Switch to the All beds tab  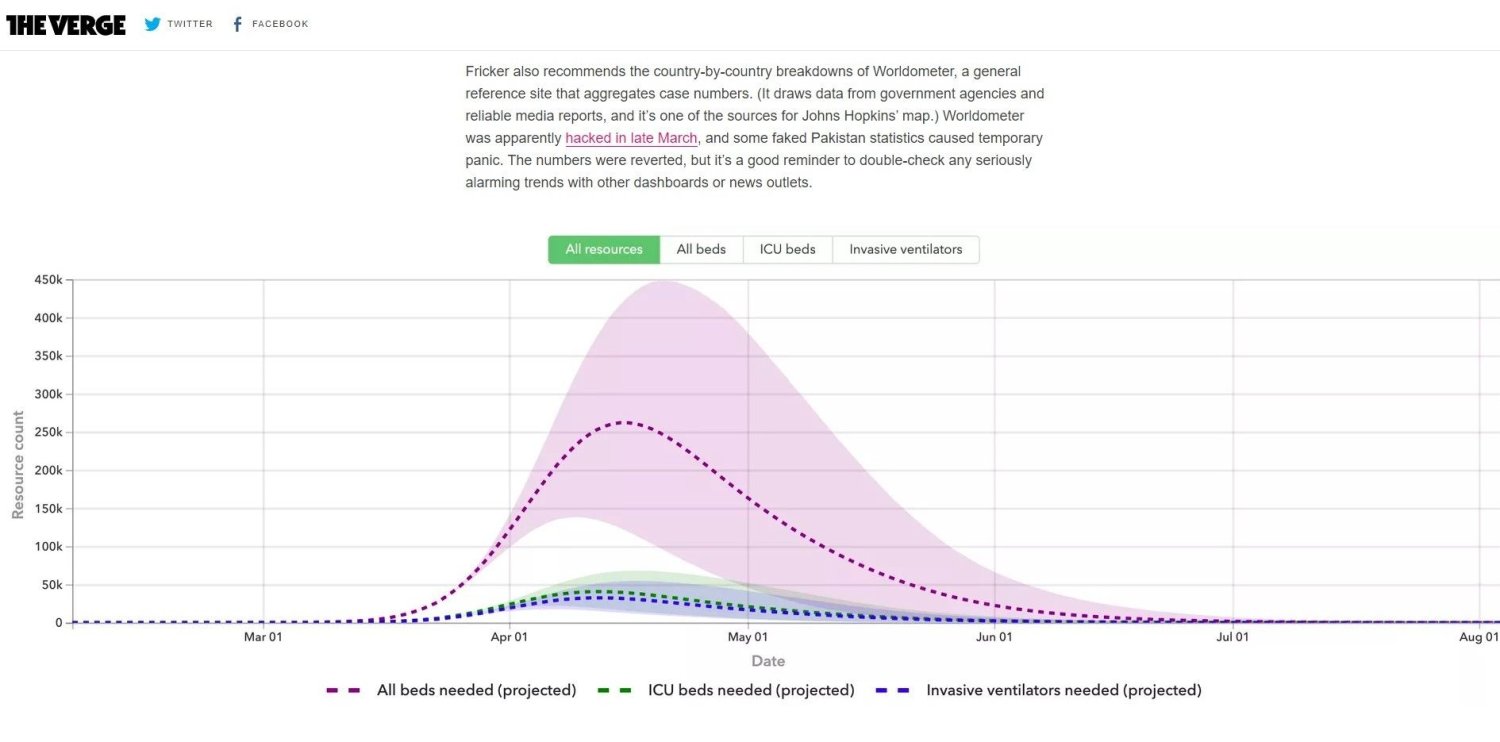click(701, 249)
